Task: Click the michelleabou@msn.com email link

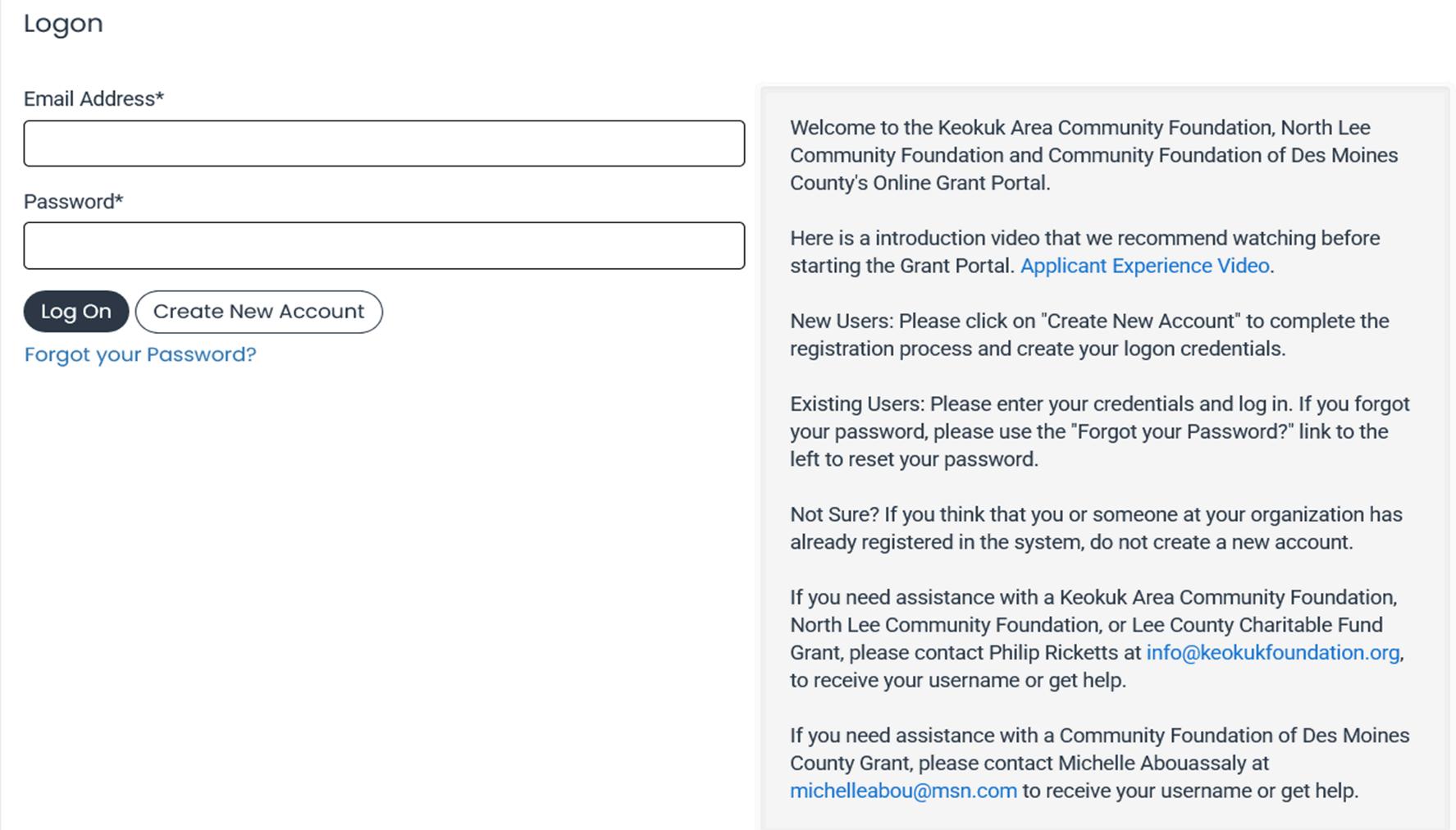Action: pos(903,791)
